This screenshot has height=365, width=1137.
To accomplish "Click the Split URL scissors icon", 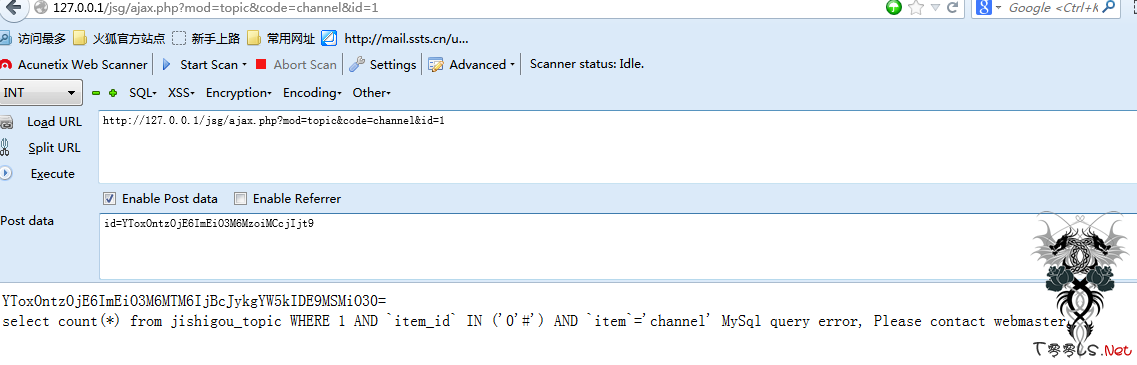I will coord(5,148).
